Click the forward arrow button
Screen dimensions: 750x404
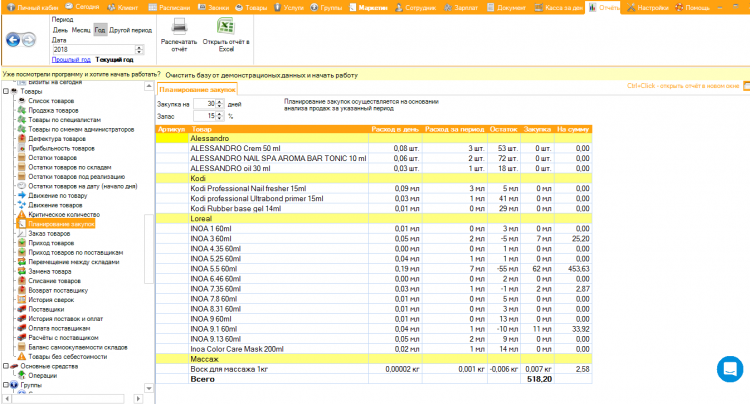[29, 40]
